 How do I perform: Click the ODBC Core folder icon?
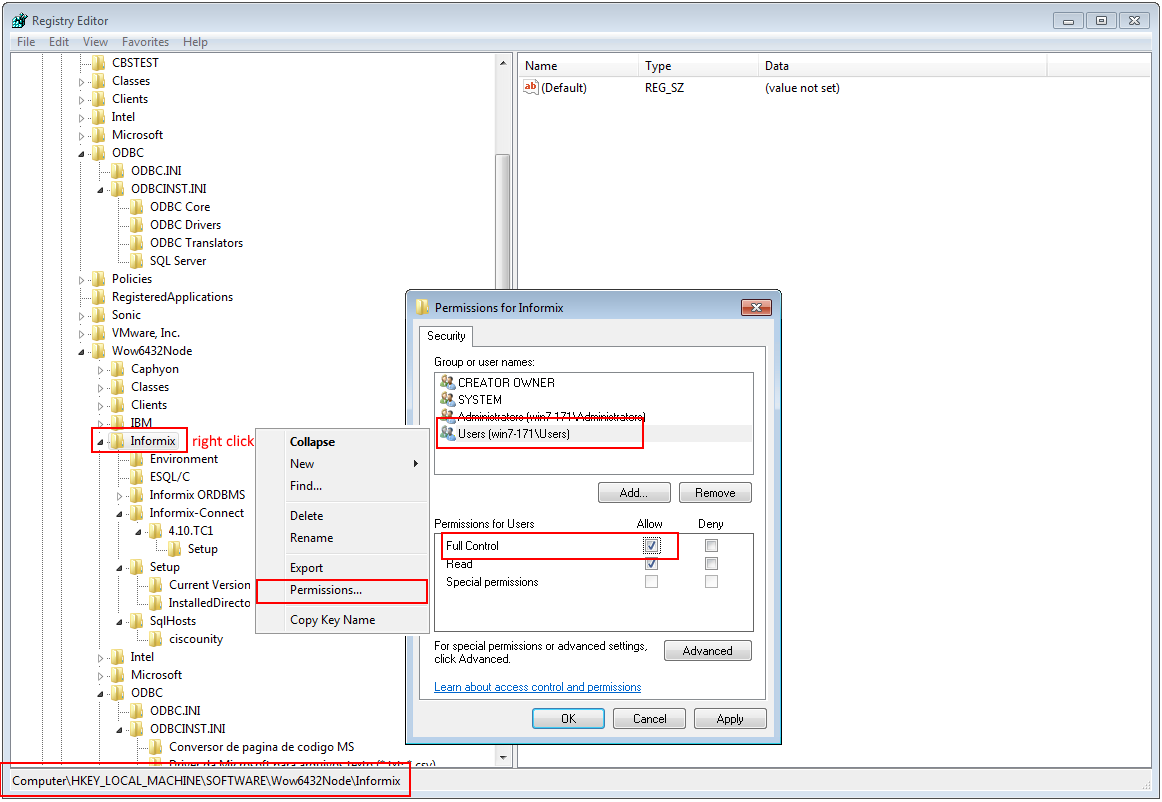[137, 207]
